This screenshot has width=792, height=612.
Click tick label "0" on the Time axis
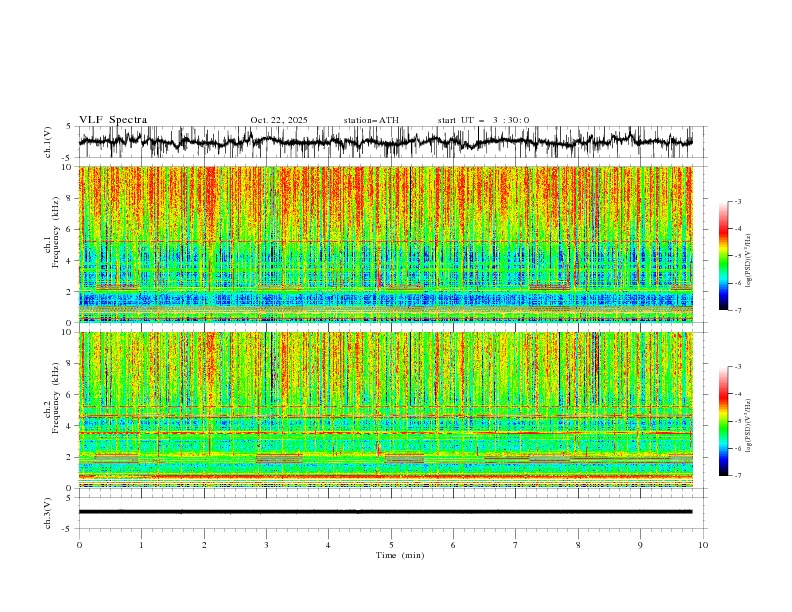pyautogui.click(x=79, y=545)
